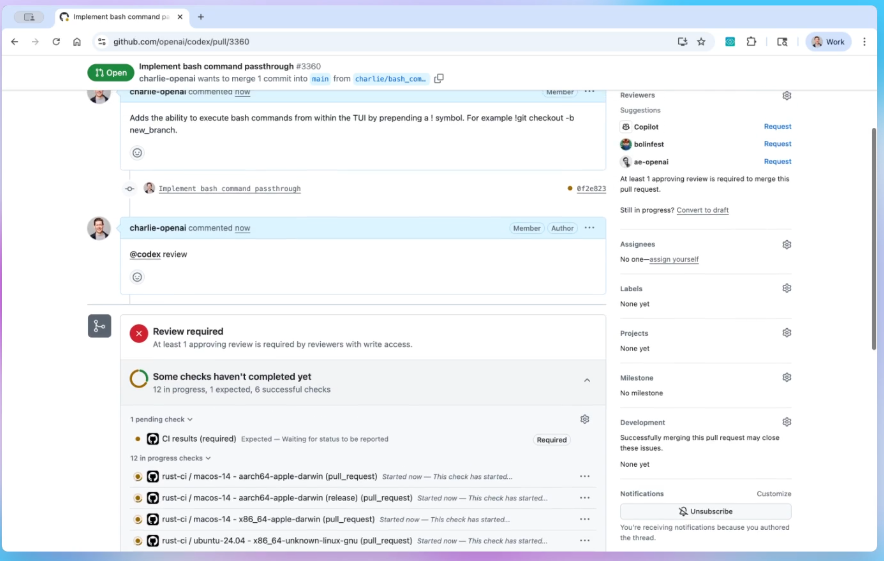The image size is (884, 561).
Task: Open menu for macos-14 x86_64-apple-darwin check
Action: [585, 519]
